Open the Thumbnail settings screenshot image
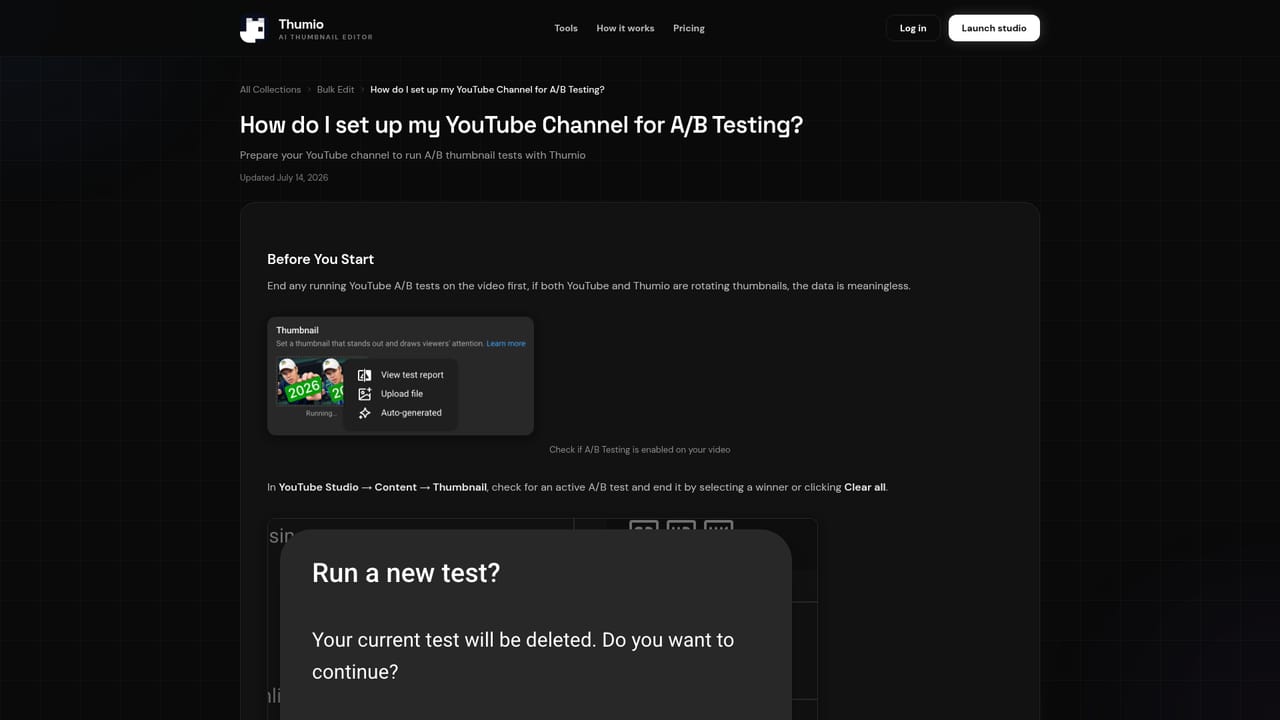 [400, 376]
